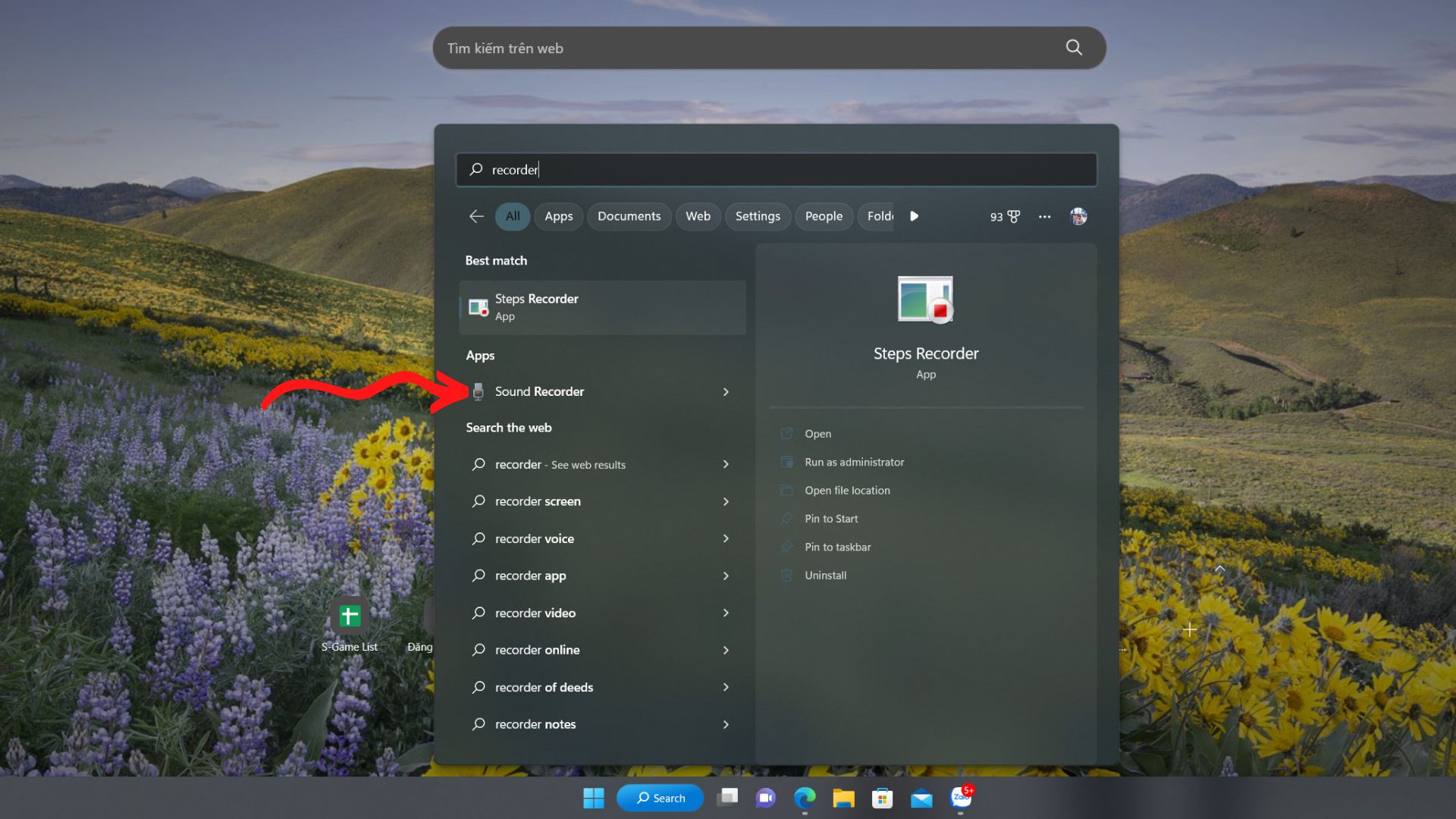Viewport: 1456px width, 819px height.
Task: Click the Open file location folder icon
Action: pos(786,490)
